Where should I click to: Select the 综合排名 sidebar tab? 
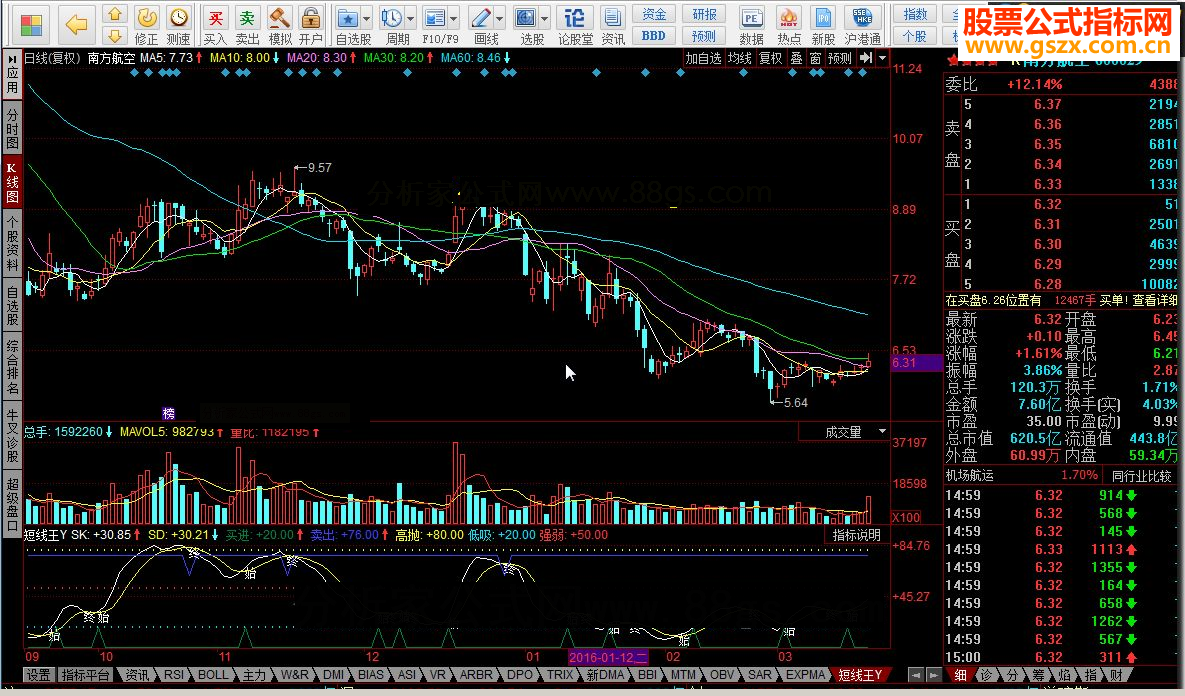pos(12,367)
